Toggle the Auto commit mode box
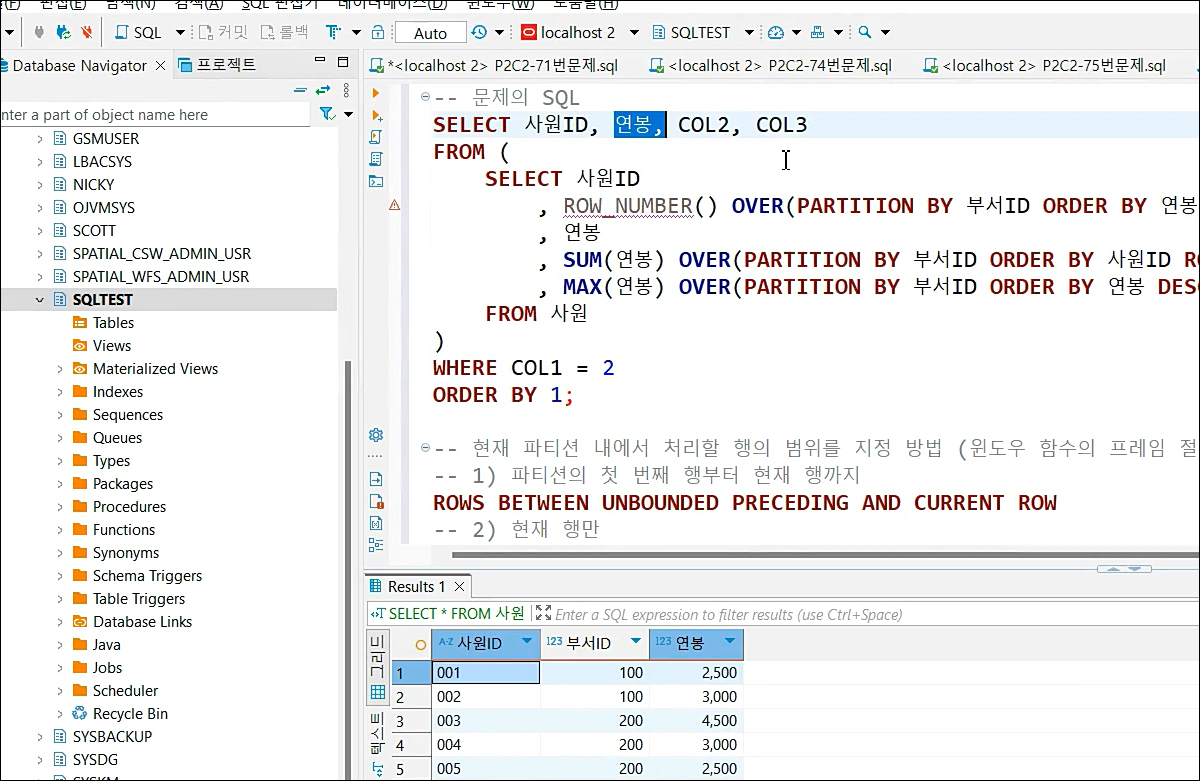 tap(430, 33)
